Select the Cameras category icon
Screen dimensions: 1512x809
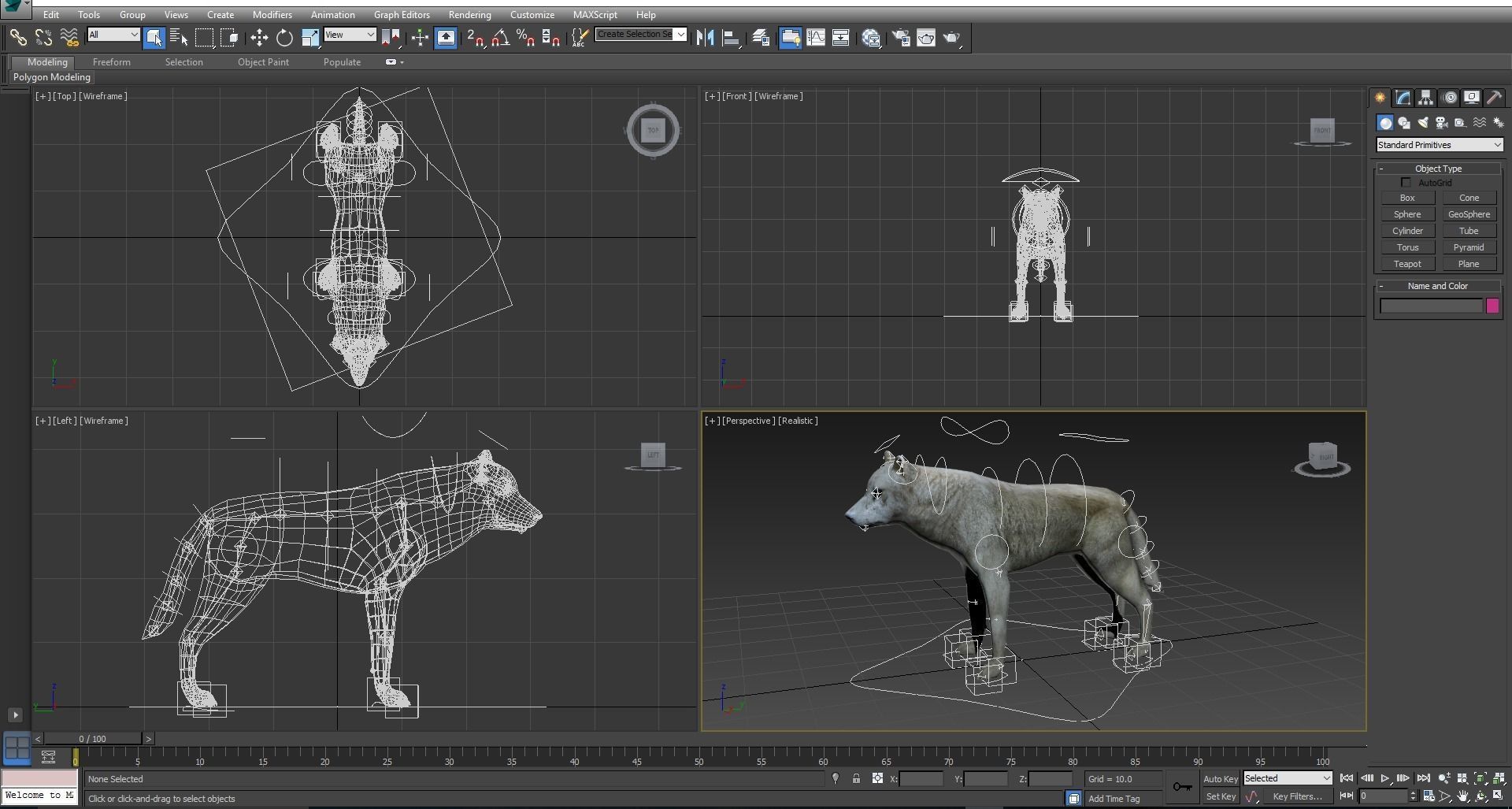[1442, 123]
